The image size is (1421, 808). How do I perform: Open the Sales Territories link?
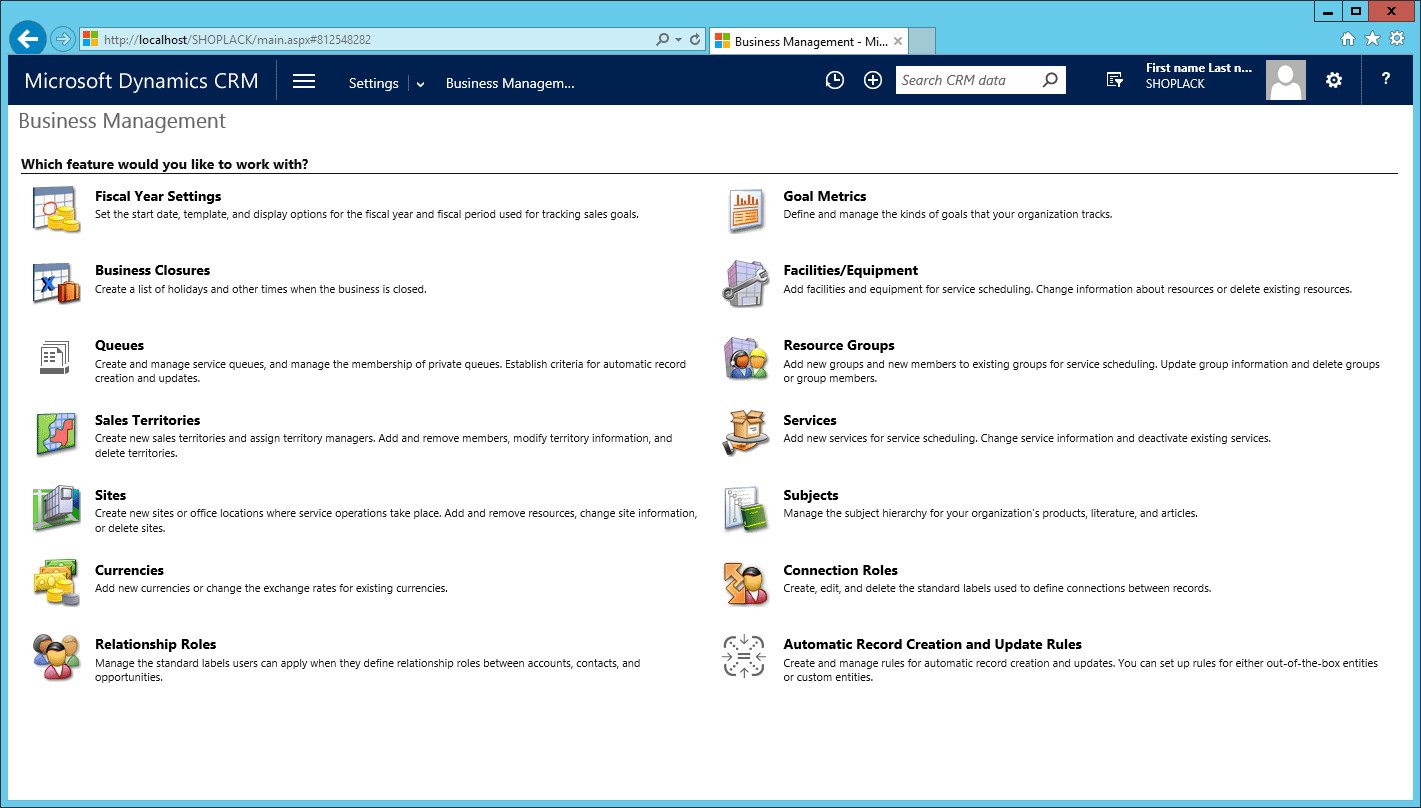(x=147, y=420)
